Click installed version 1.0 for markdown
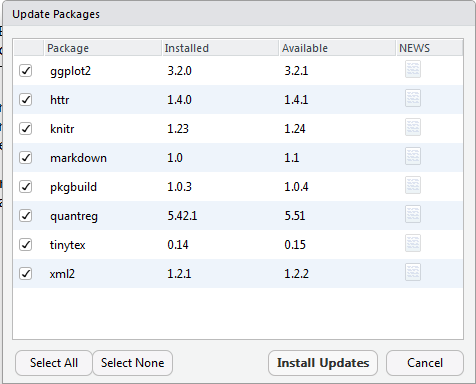This screenshot has width=476, height=384. point(175,158)
